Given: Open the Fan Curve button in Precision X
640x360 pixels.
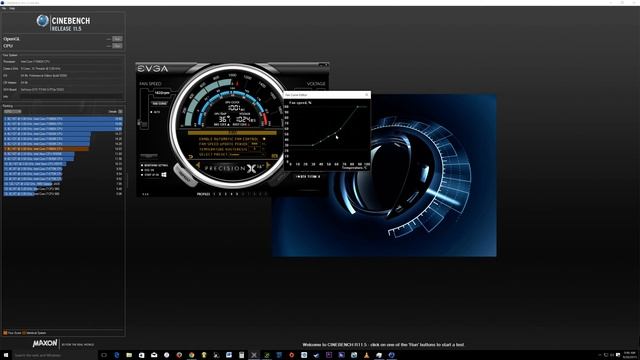Looking at the screenshot, I should pyautogui.click(x=160, y=103).
